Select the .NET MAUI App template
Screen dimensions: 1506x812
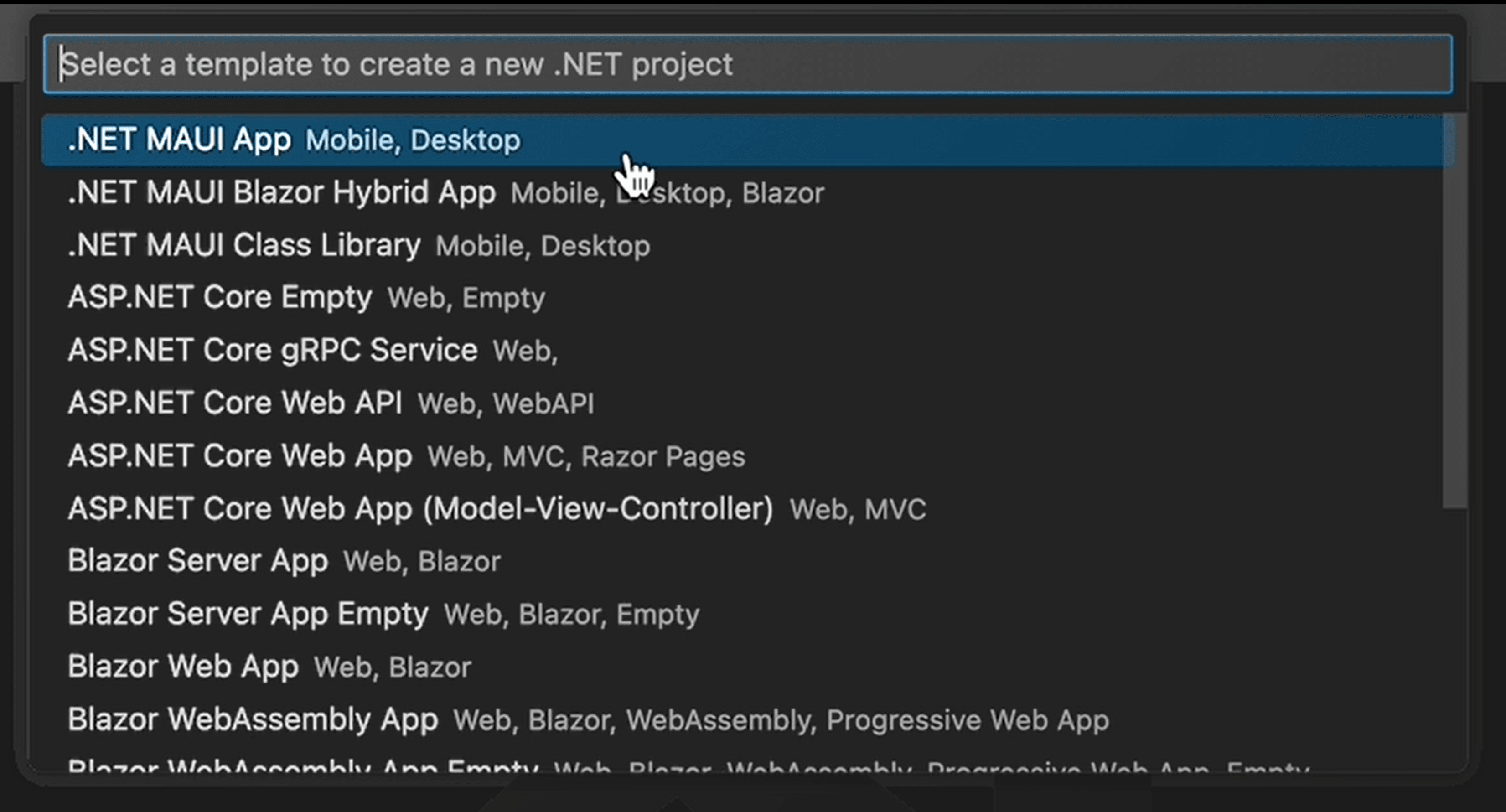[x=748, y=140]
